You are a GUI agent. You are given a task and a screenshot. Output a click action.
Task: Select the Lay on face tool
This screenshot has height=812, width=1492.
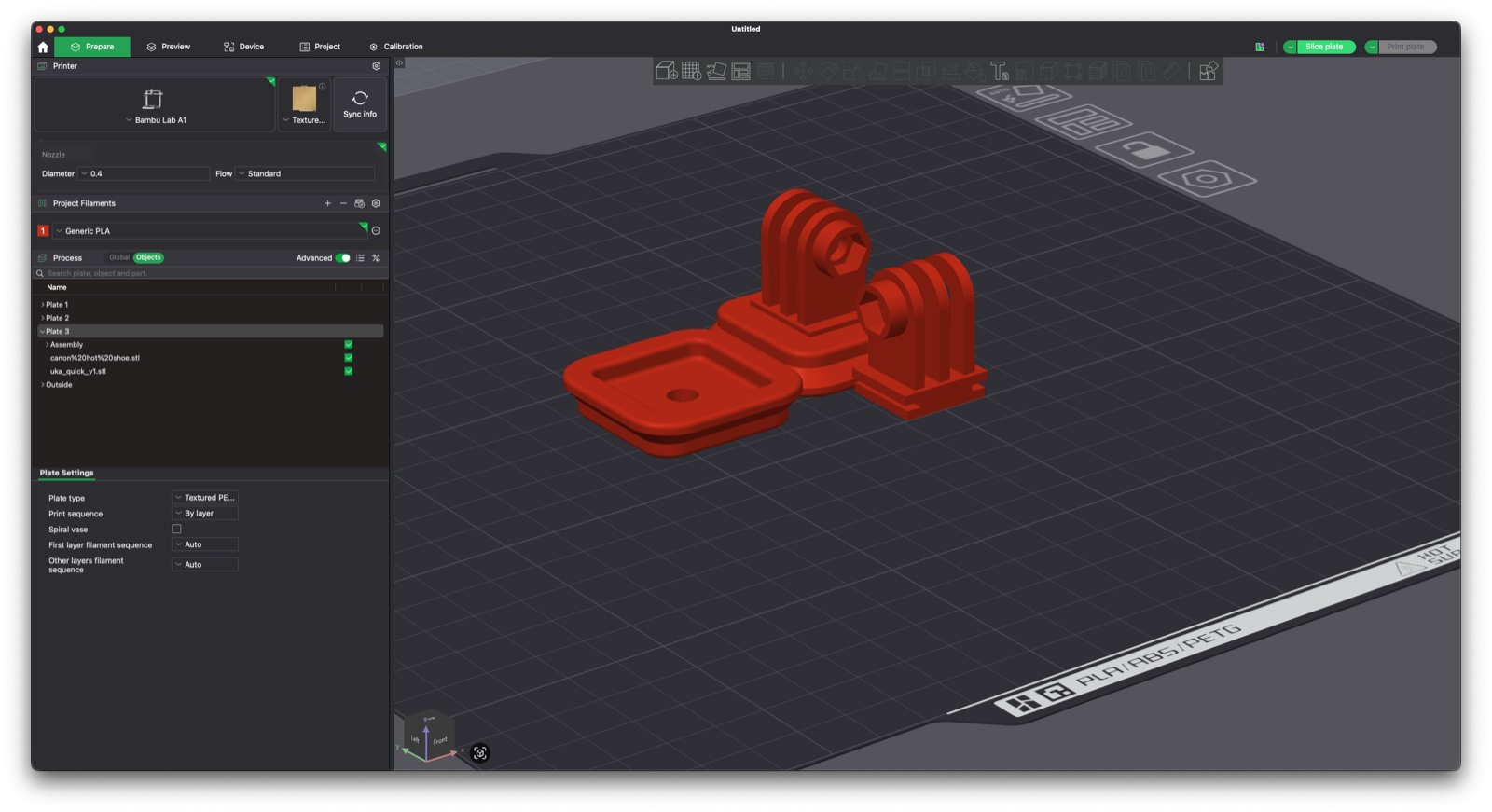point(877,71)
